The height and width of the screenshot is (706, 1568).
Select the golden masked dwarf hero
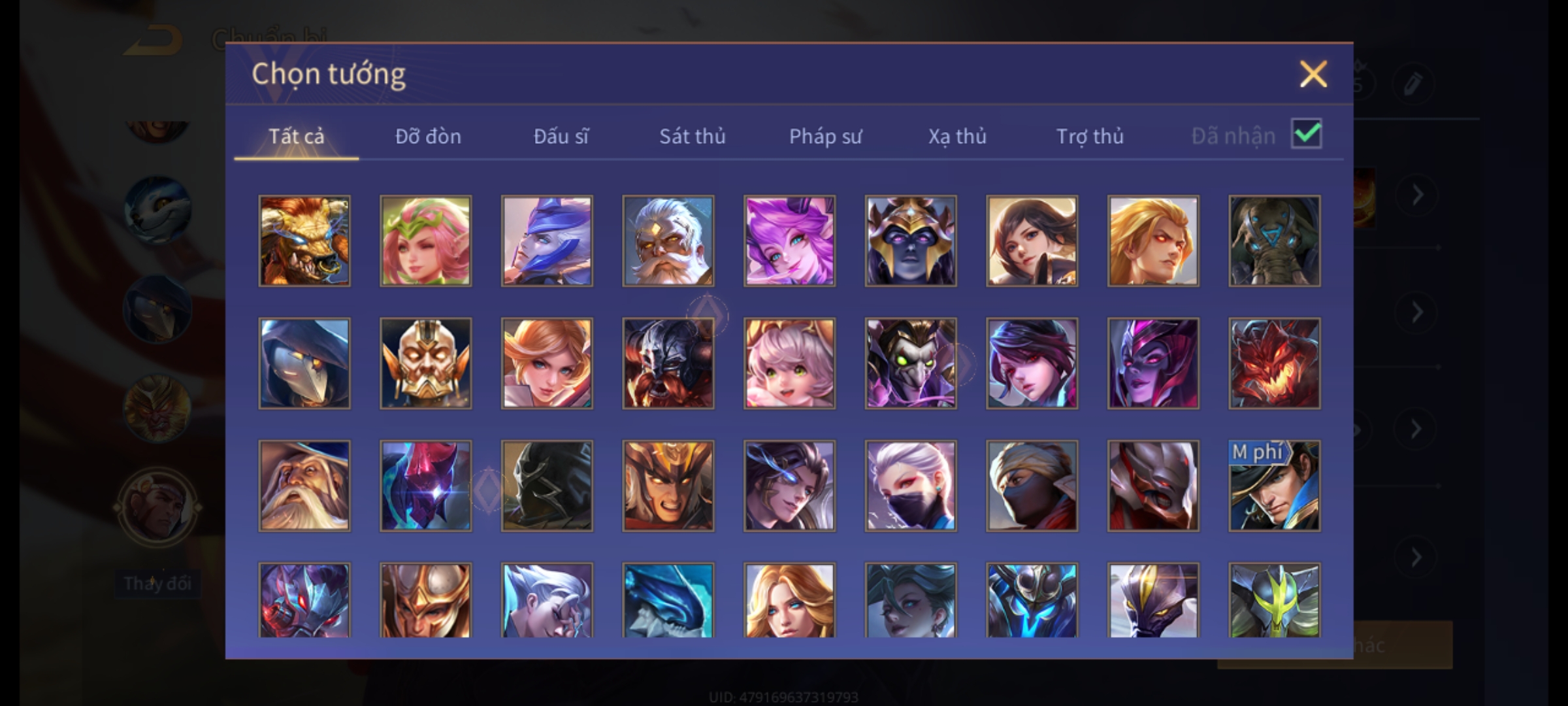425,363
